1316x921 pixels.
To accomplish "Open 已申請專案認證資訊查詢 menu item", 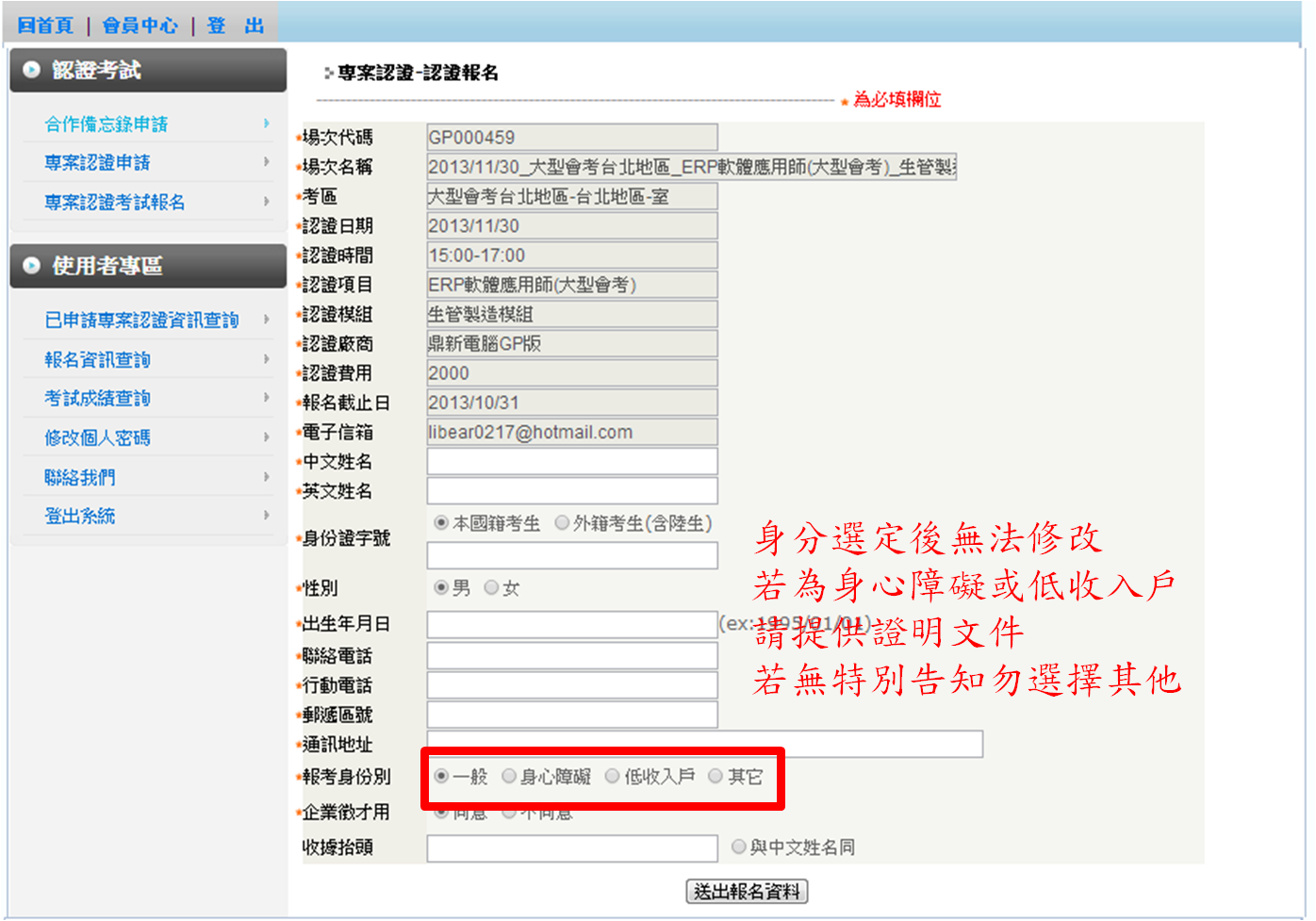I will [141, 321].
